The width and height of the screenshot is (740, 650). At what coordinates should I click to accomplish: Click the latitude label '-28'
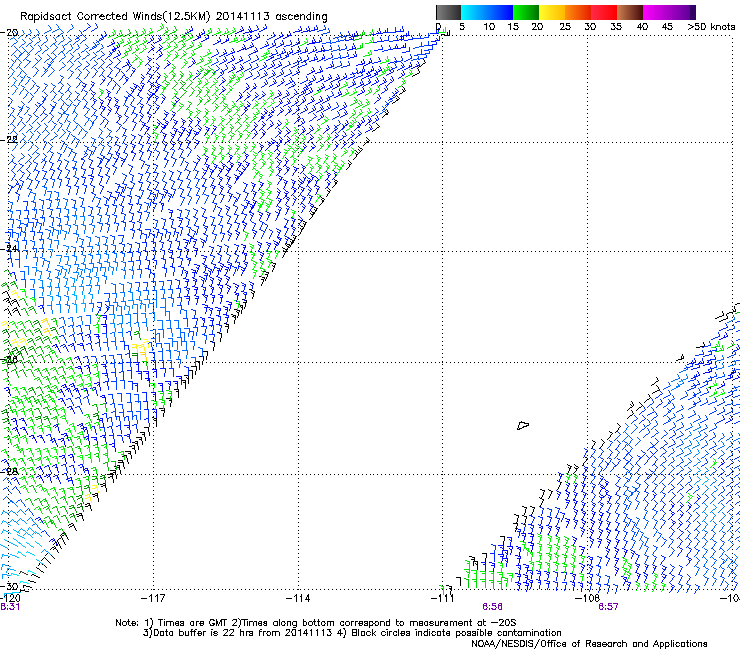tap(9, 471)
